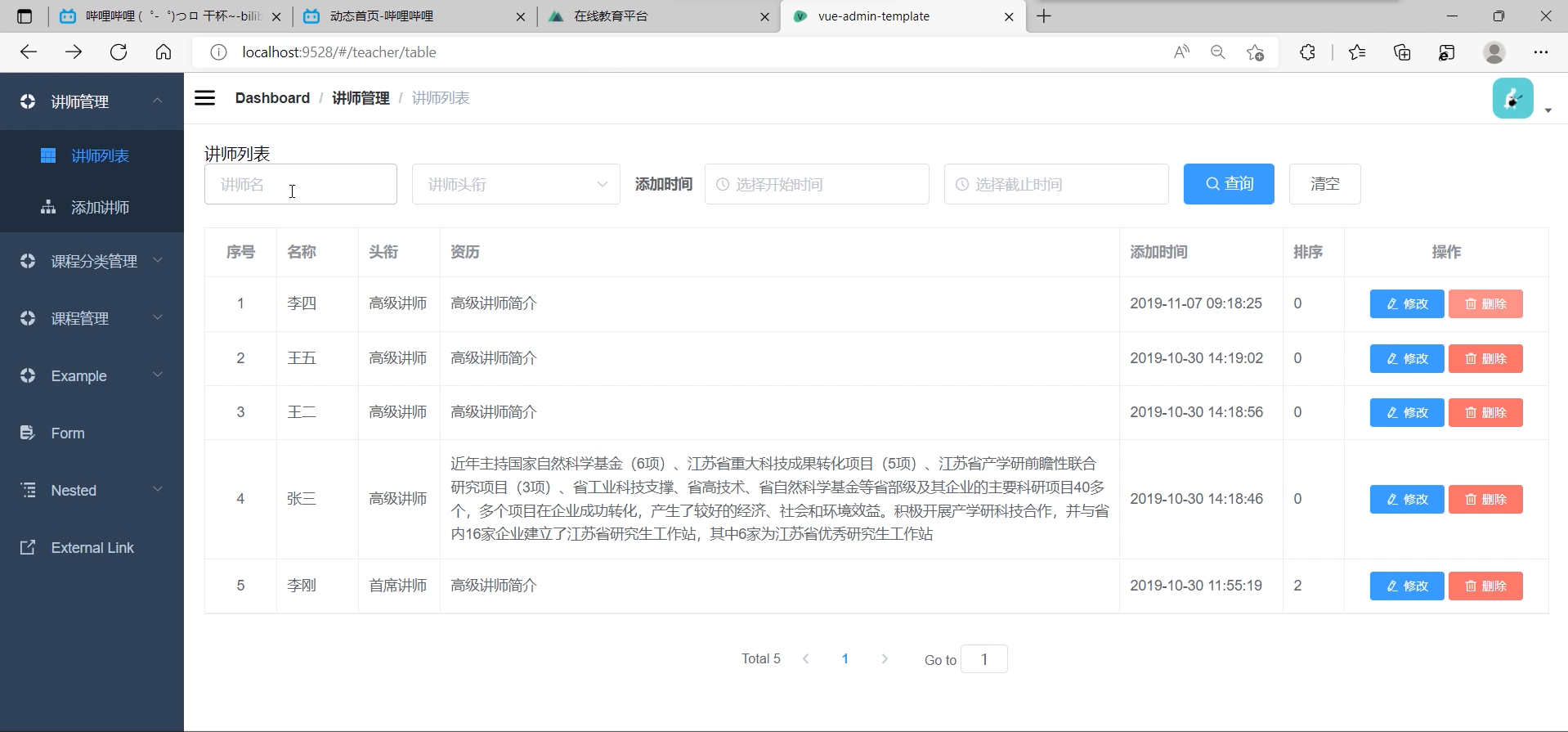Viewport: 1568px width, 732px height.
Task: Click 修改 for 李刚
Action: pos(1407,586)
